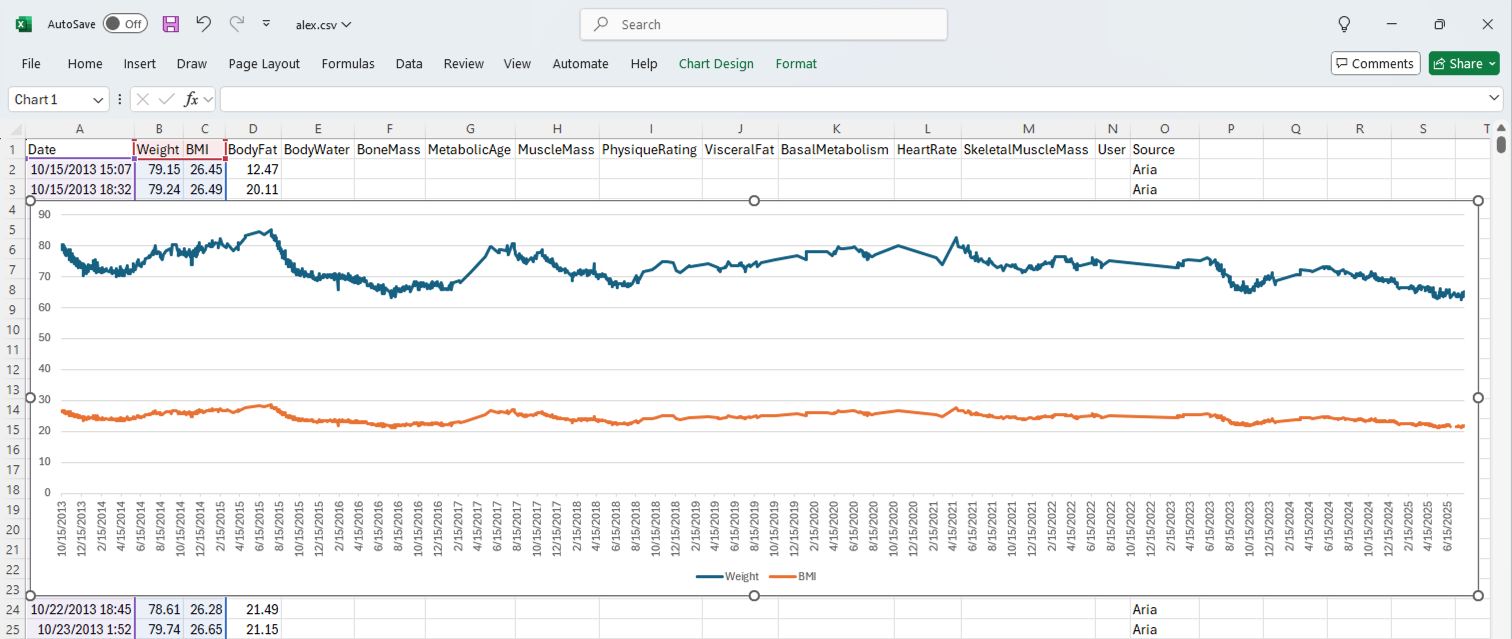Open the Name Box dropdown arrow

99,100
